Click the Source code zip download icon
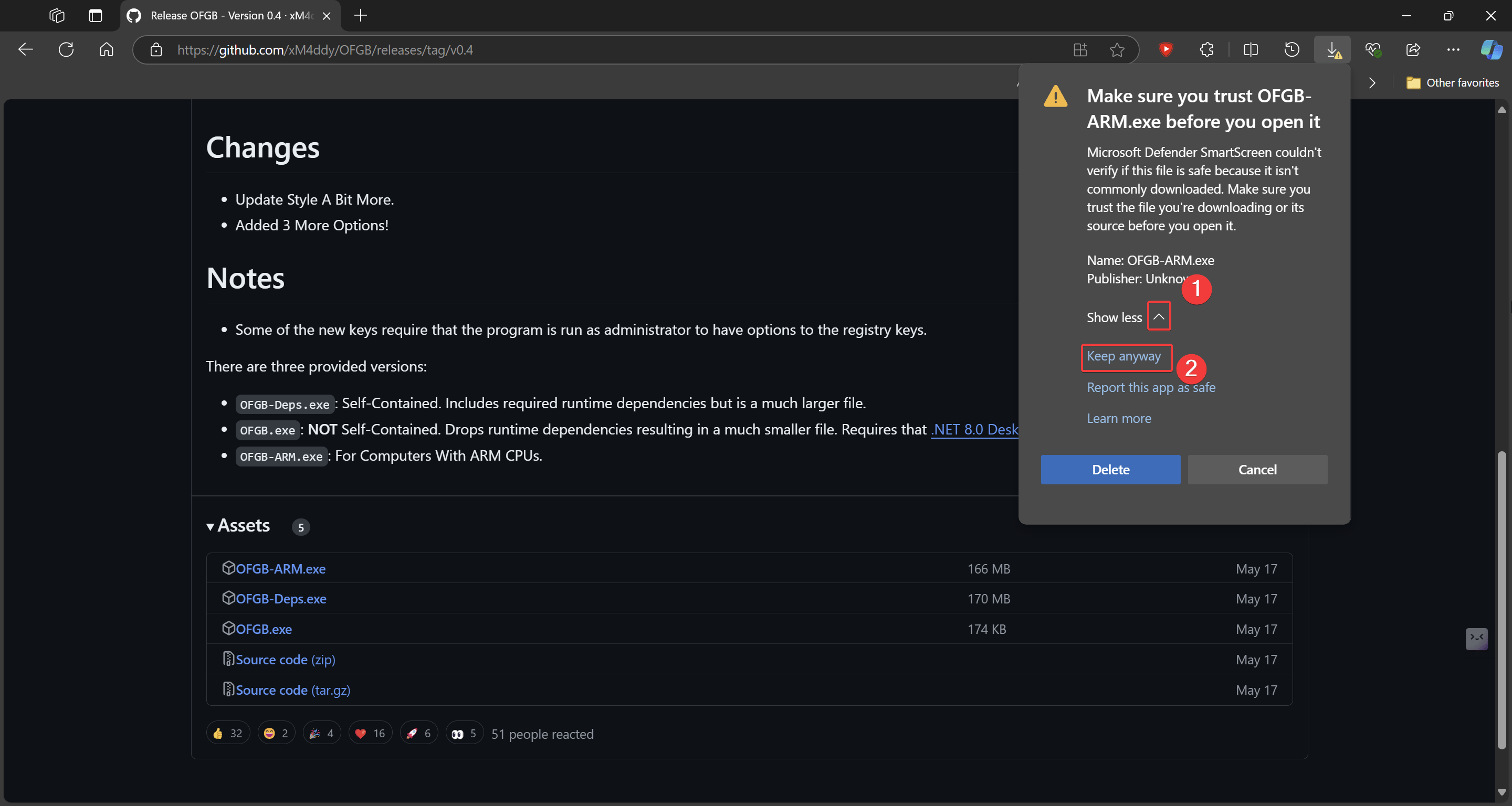 click(227, 658)
